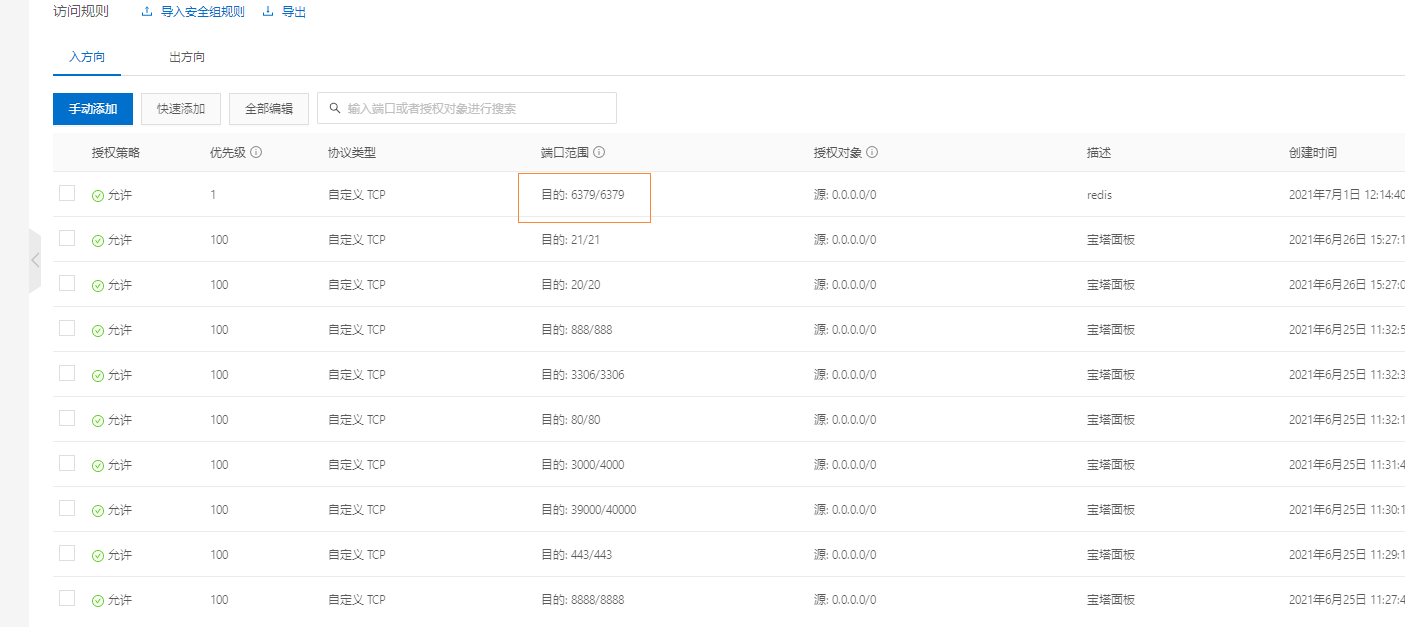Check the row with port 39000/40000
Viewport: 1405px width, 627px height.
tap(67, 508)
